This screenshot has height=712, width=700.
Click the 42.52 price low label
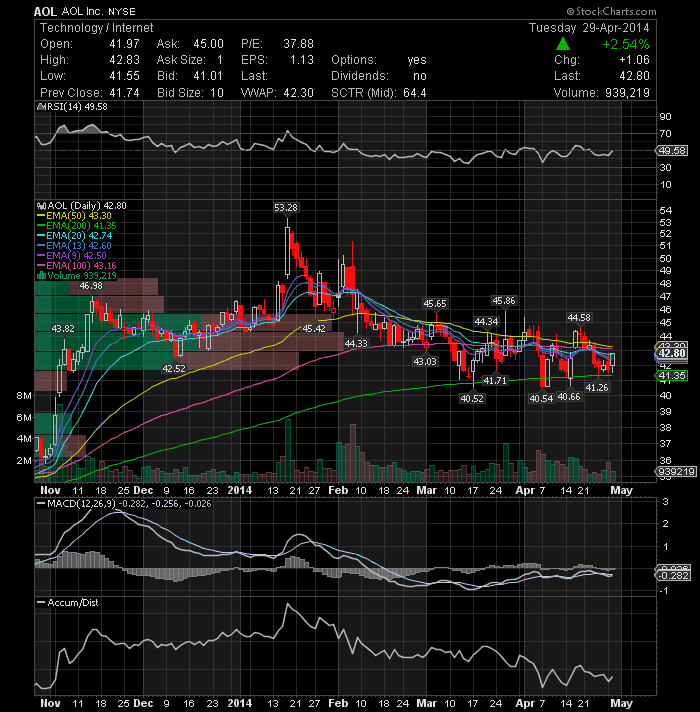pos(174,368)
